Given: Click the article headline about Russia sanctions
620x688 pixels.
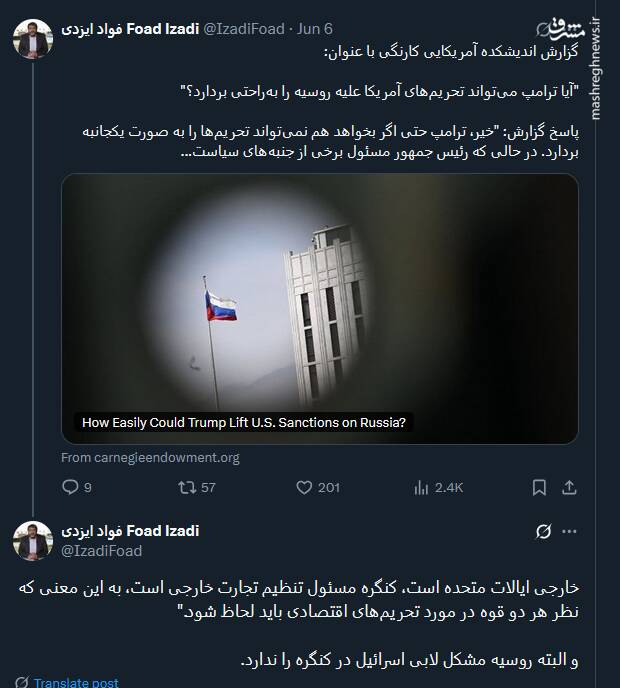Looking at the screenshot, I should [x=244, y=422].
